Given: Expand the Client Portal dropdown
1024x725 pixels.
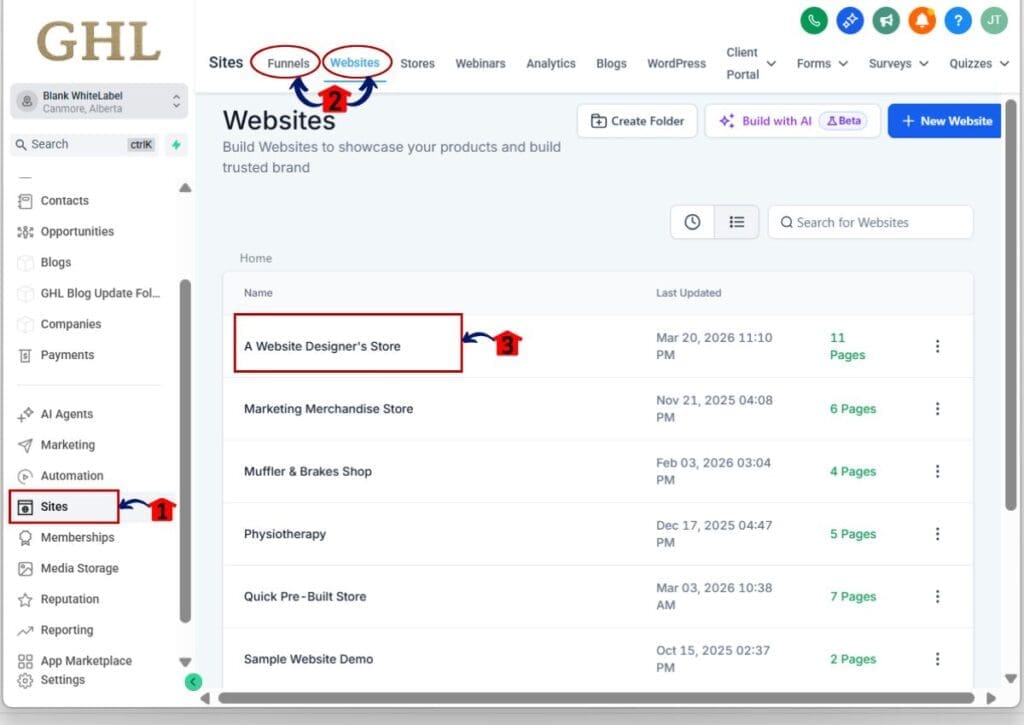Looking at the screenshot, I should (x=750, y=60).
